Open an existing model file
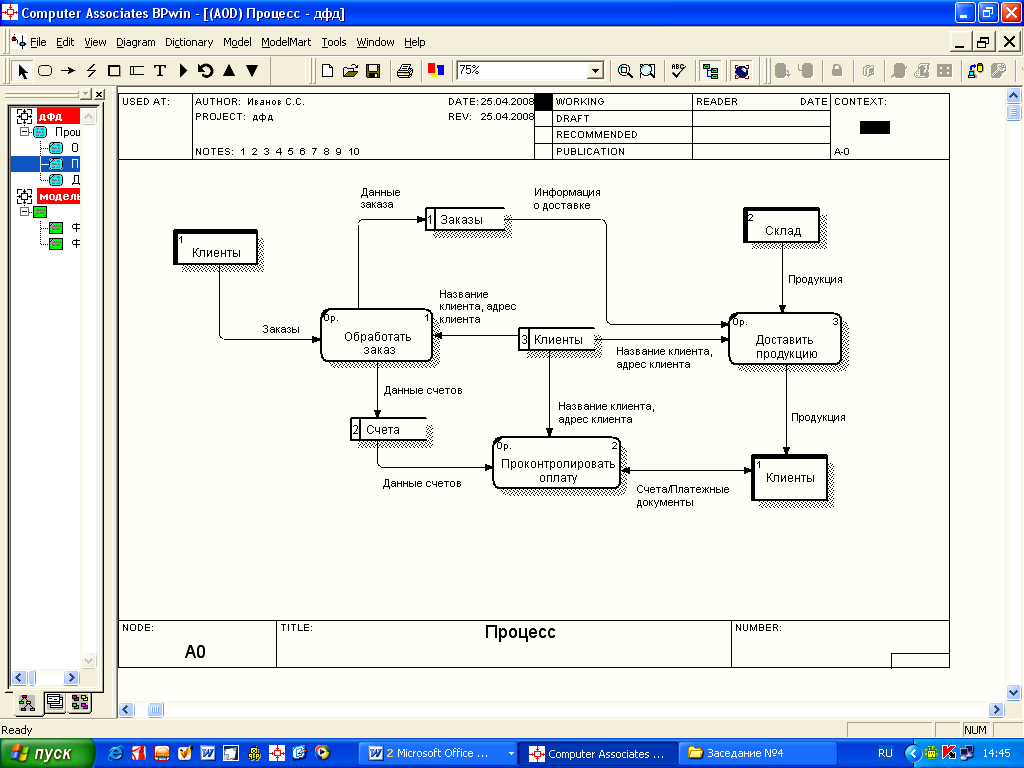Image resolution: width=1024 pixels, height=768 pixels. point(350,71)
